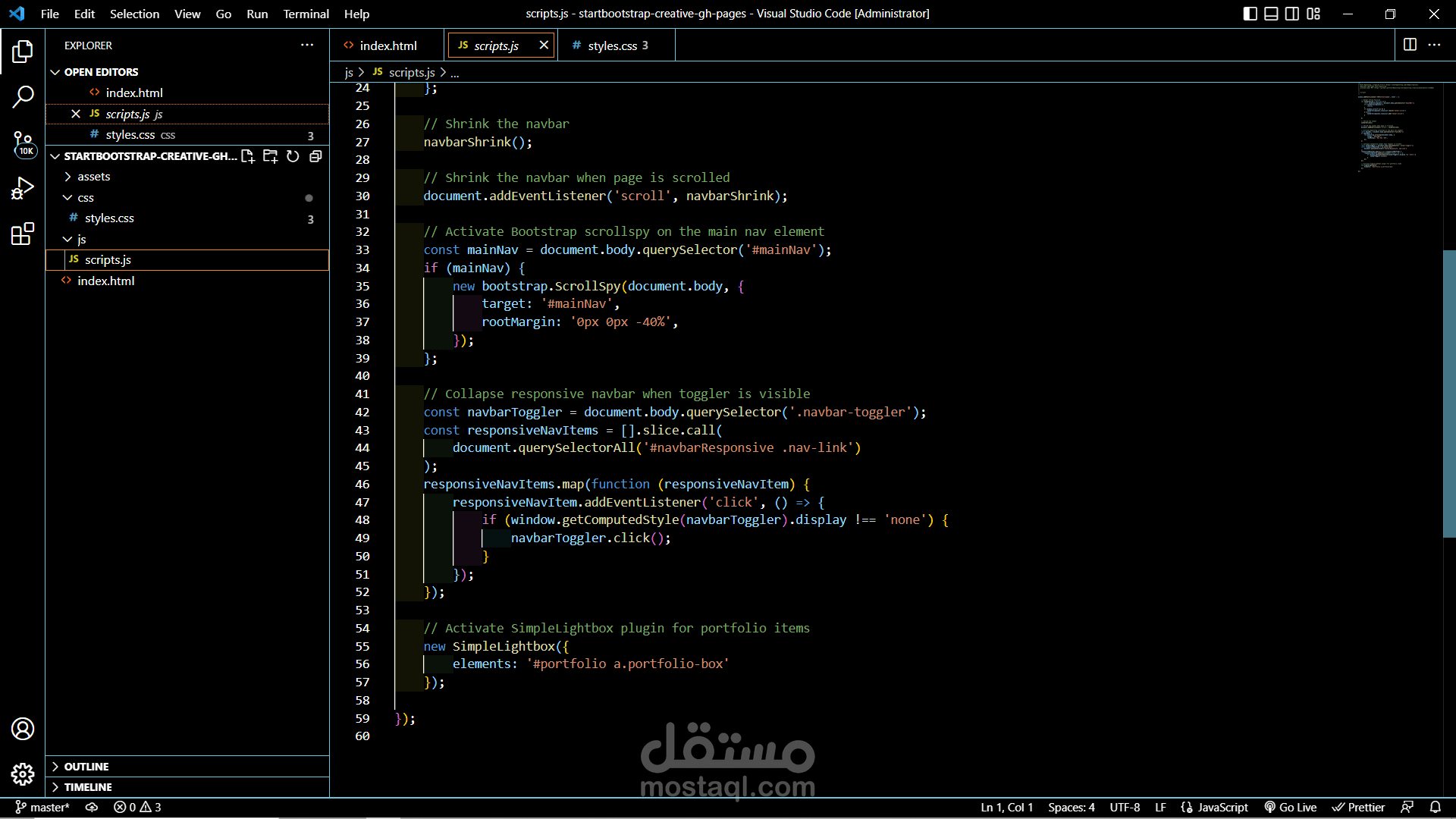Select styles.css in Open Editors

[x=187, y=135]
